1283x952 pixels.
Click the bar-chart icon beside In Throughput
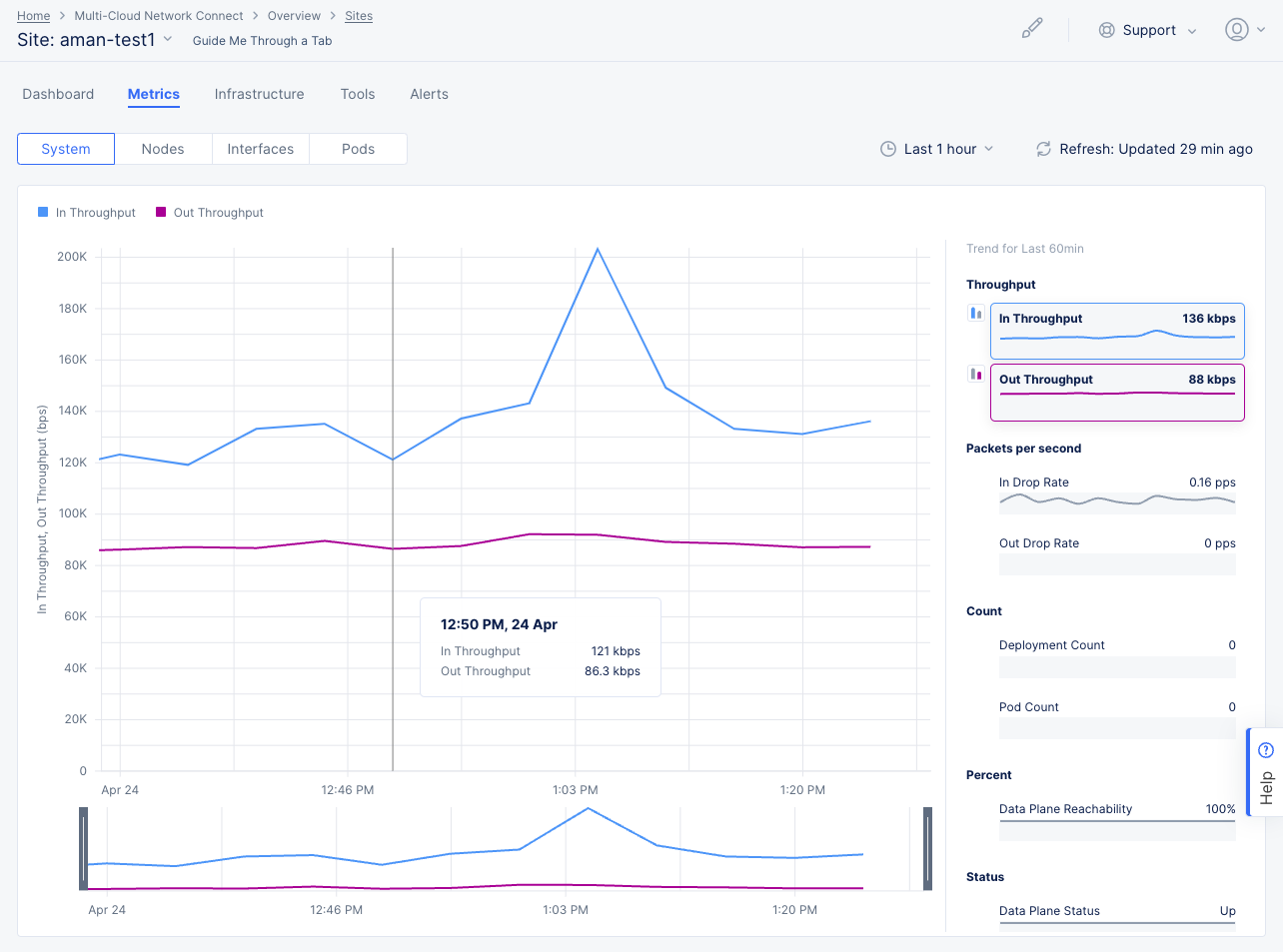(975, 313)
